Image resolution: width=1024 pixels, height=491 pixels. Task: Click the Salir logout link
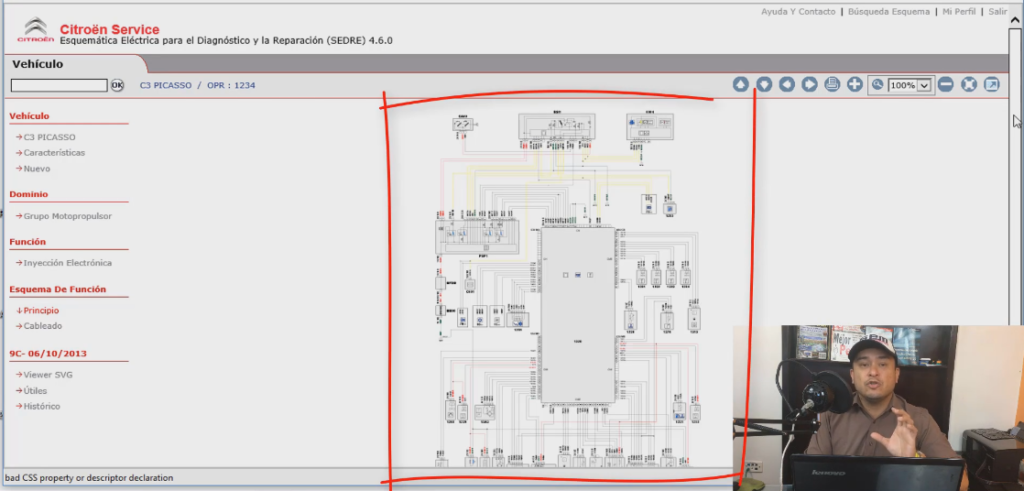997,12
